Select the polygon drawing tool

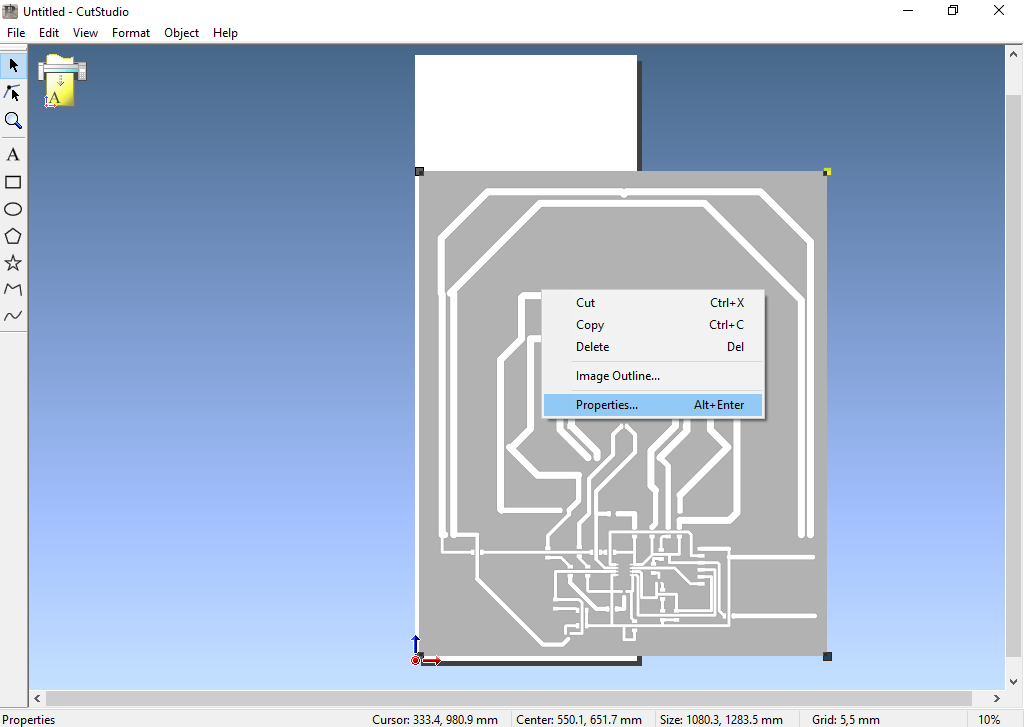pos(13,236)
